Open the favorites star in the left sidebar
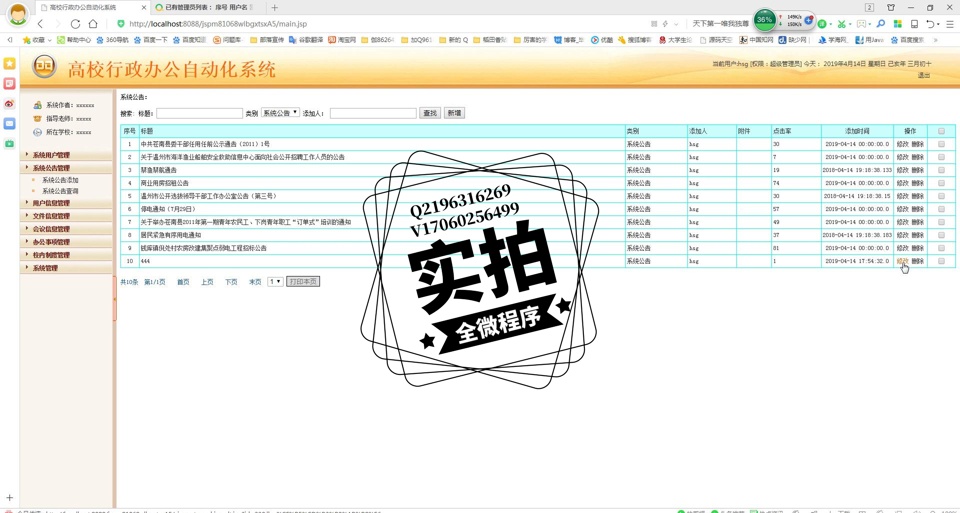 click(x=9, y=64)
